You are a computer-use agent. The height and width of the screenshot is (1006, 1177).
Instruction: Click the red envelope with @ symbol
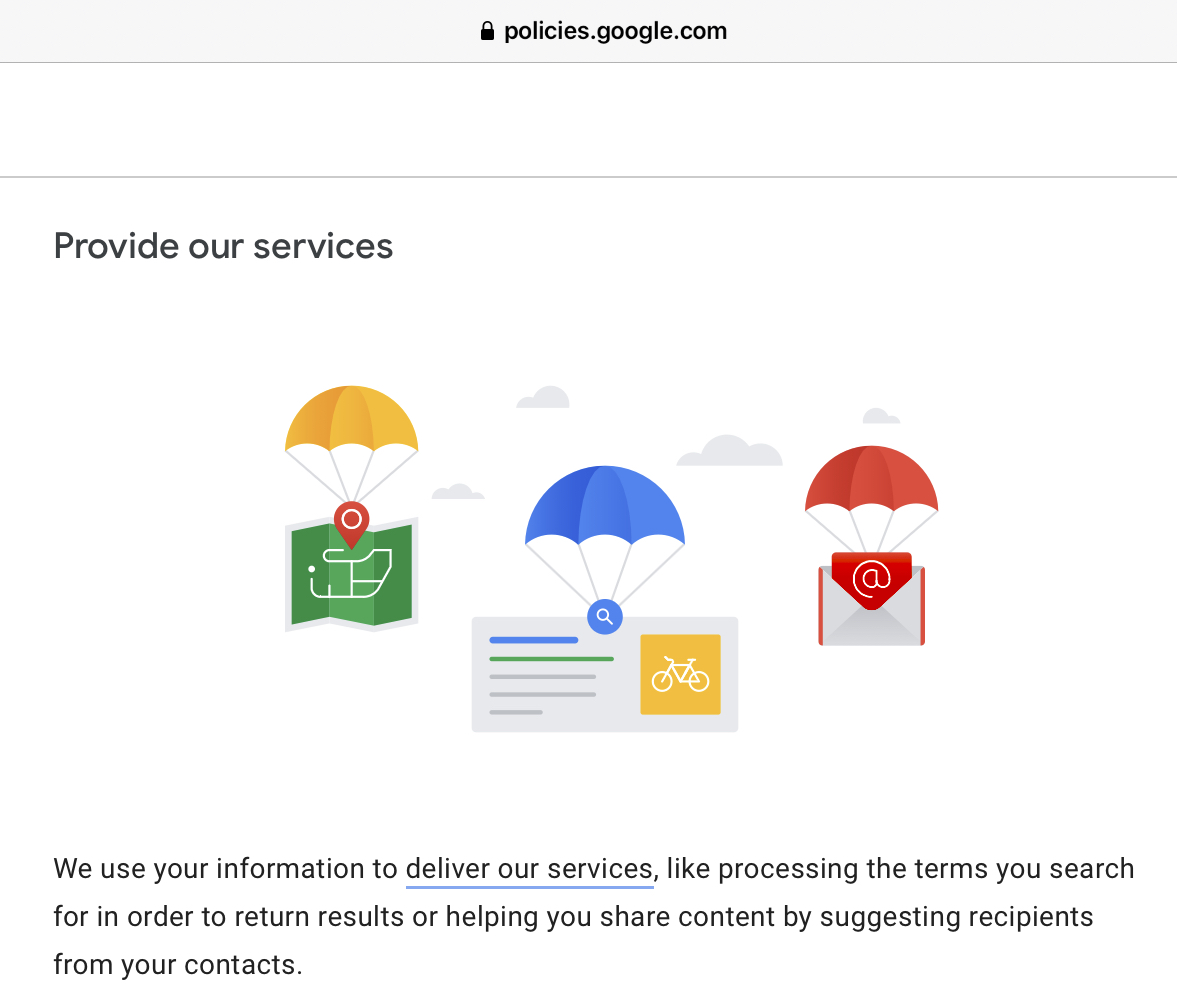pos(871,598)
